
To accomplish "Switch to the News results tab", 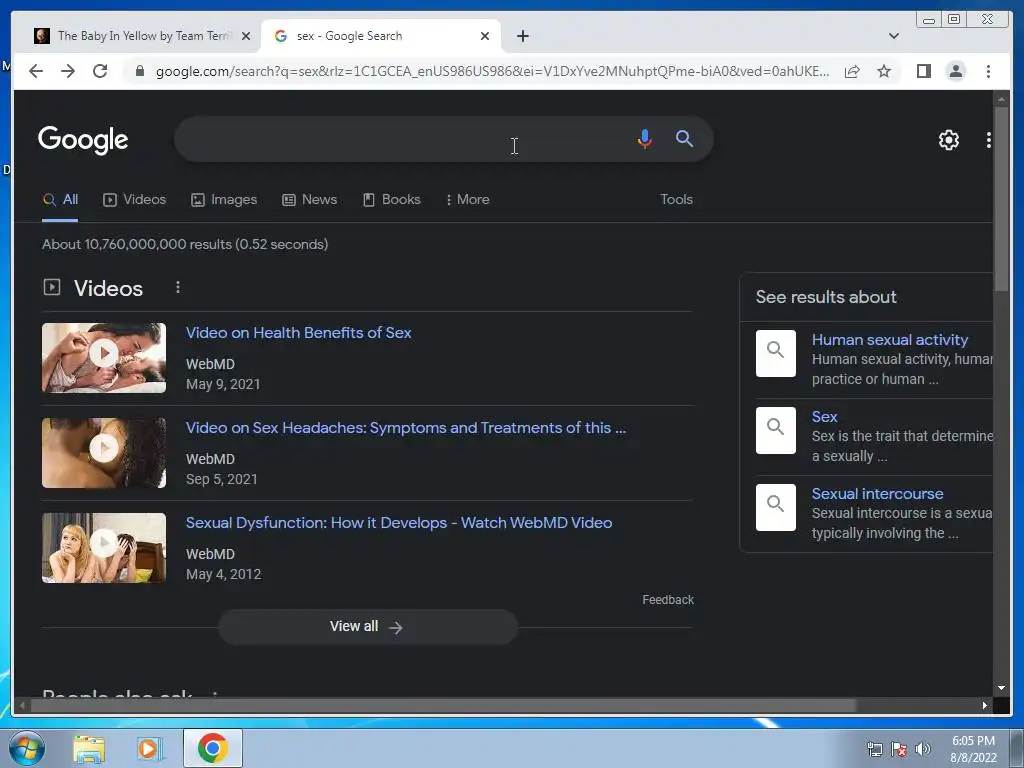I will click(x=310, y=199).
